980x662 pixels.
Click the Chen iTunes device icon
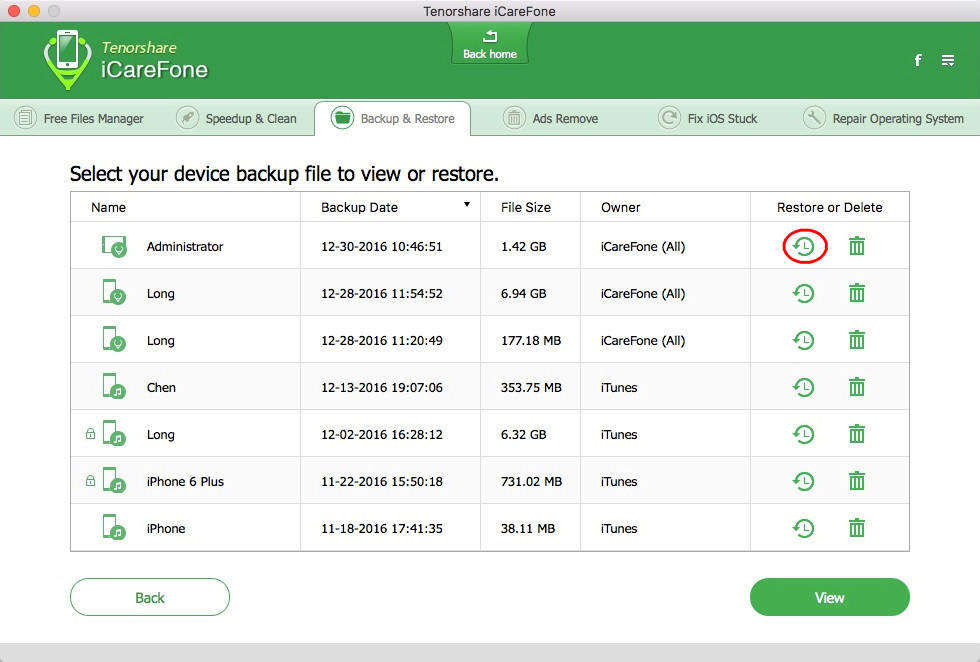(x=114, y=386)
